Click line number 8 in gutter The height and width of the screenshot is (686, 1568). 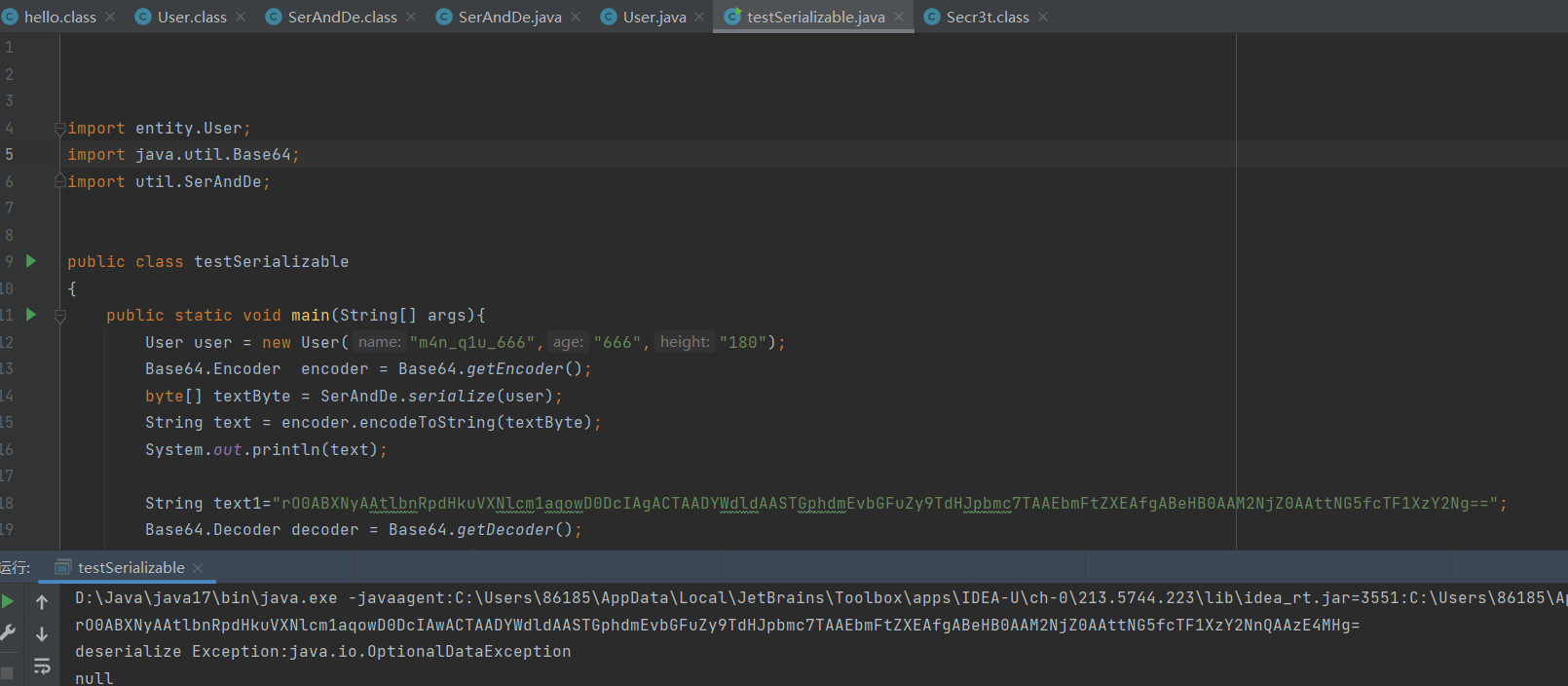point(9,235)
